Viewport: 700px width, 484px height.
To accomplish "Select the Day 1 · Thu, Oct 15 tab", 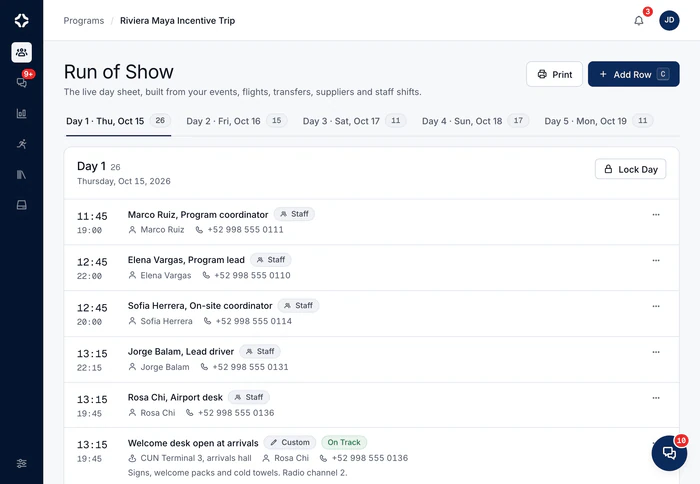I will [x=118, y=121].
